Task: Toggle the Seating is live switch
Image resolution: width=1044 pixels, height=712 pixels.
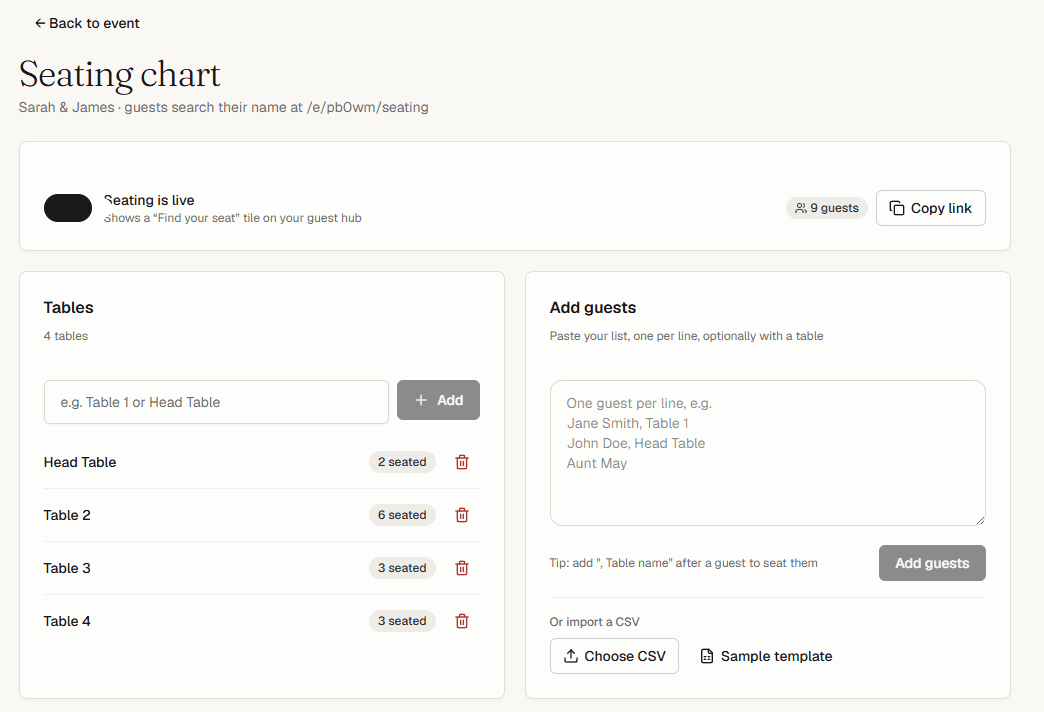Action: click(68, 208)
